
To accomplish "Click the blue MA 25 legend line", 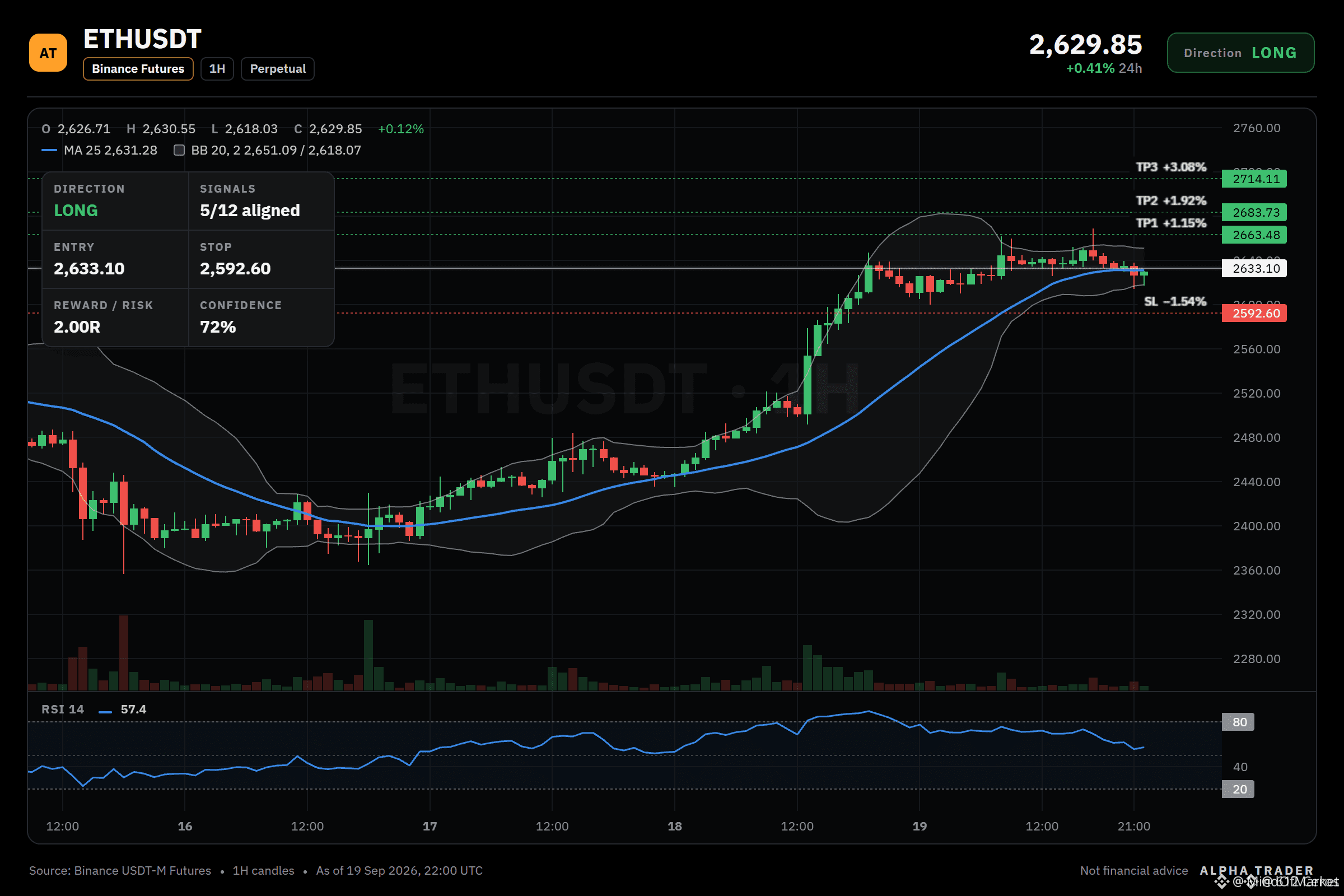I will 49,150.
